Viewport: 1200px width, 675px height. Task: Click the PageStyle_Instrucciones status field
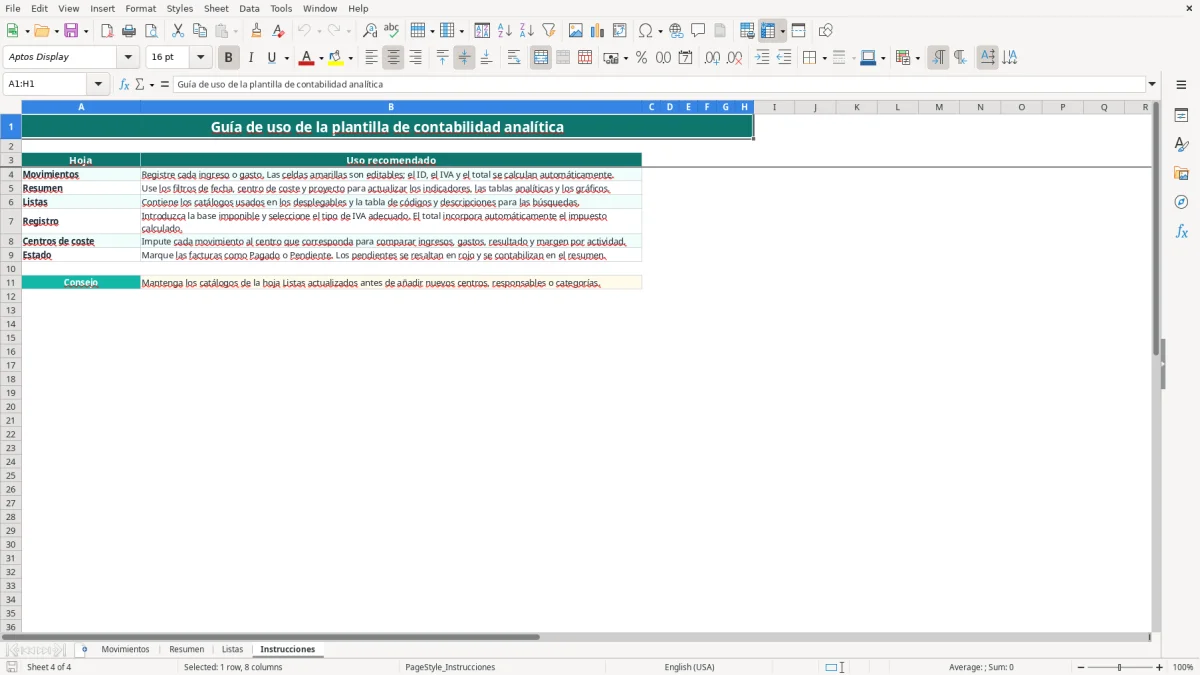tap(450, 667)
